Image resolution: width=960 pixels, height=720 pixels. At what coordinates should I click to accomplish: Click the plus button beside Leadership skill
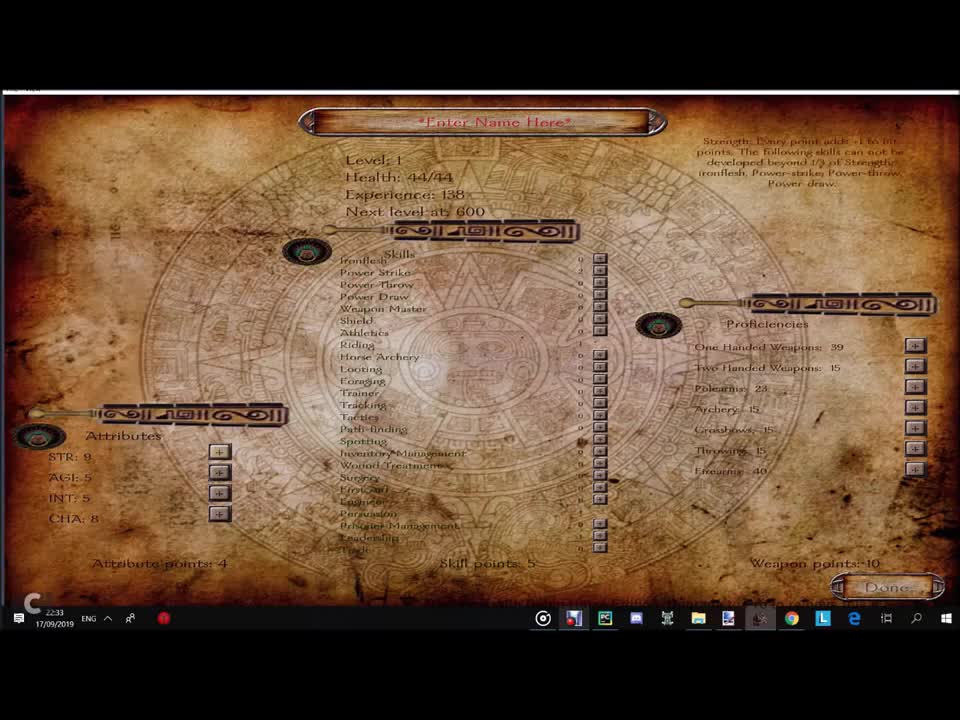(600, 538)
